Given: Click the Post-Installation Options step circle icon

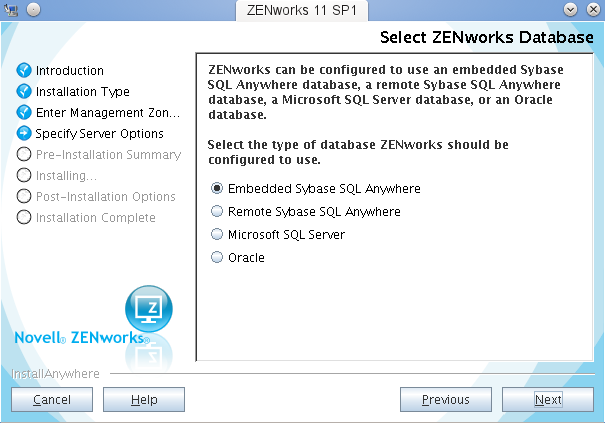Looking at the screenshot, I should click(x=25, y=197).
